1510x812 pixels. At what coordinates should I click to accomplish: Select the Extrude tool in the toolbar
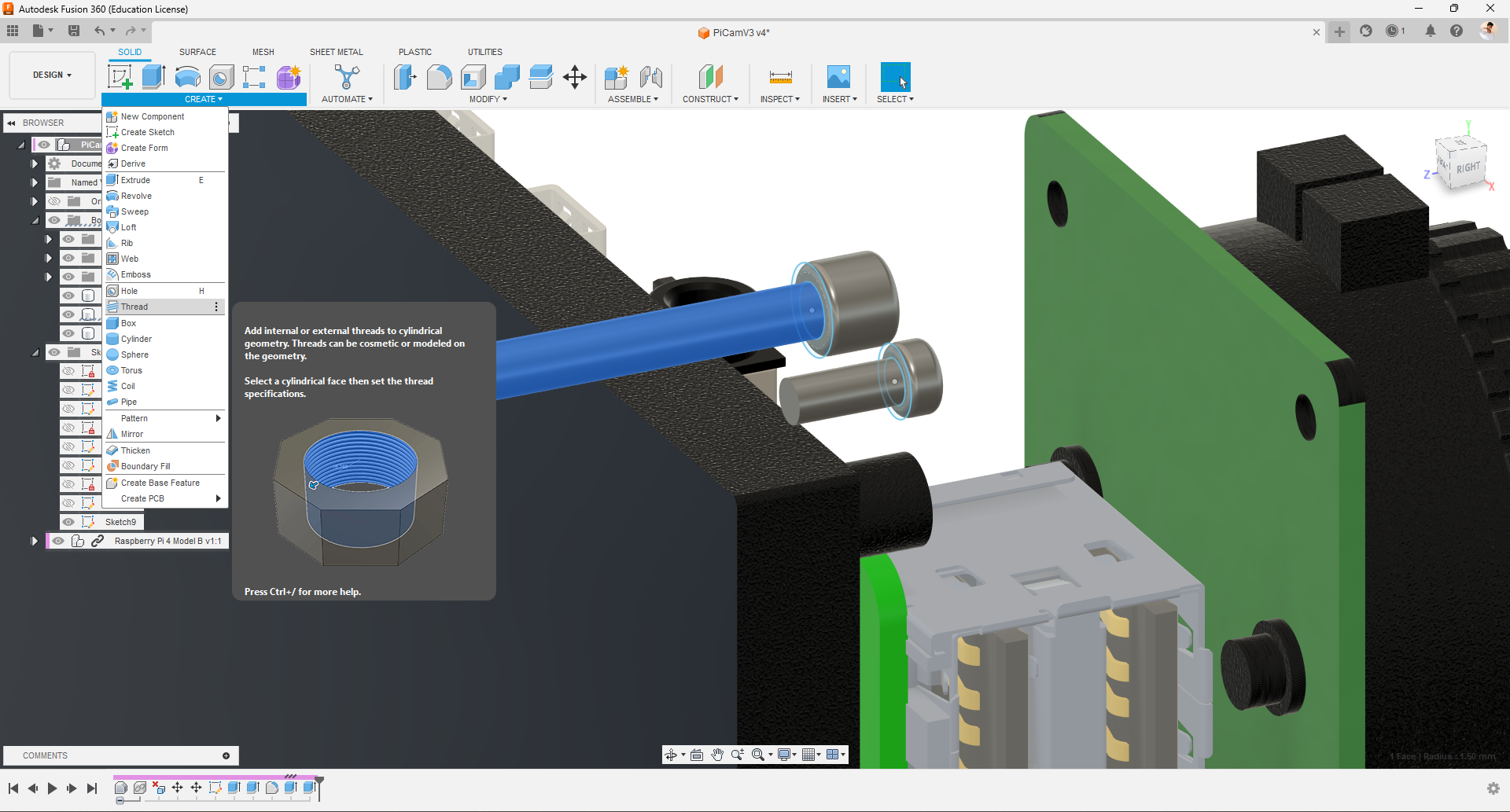coord(153,77)
